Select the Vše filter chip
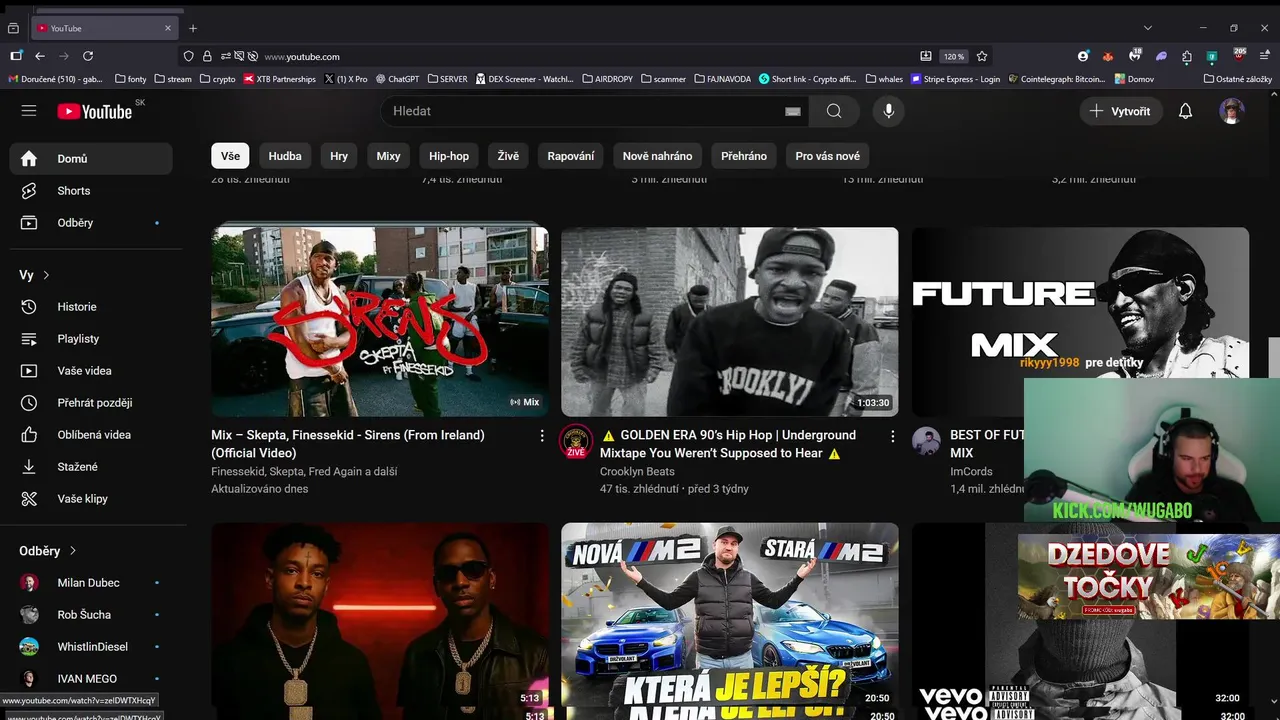This screenshot has height=720, width=1280. [230, 156]
